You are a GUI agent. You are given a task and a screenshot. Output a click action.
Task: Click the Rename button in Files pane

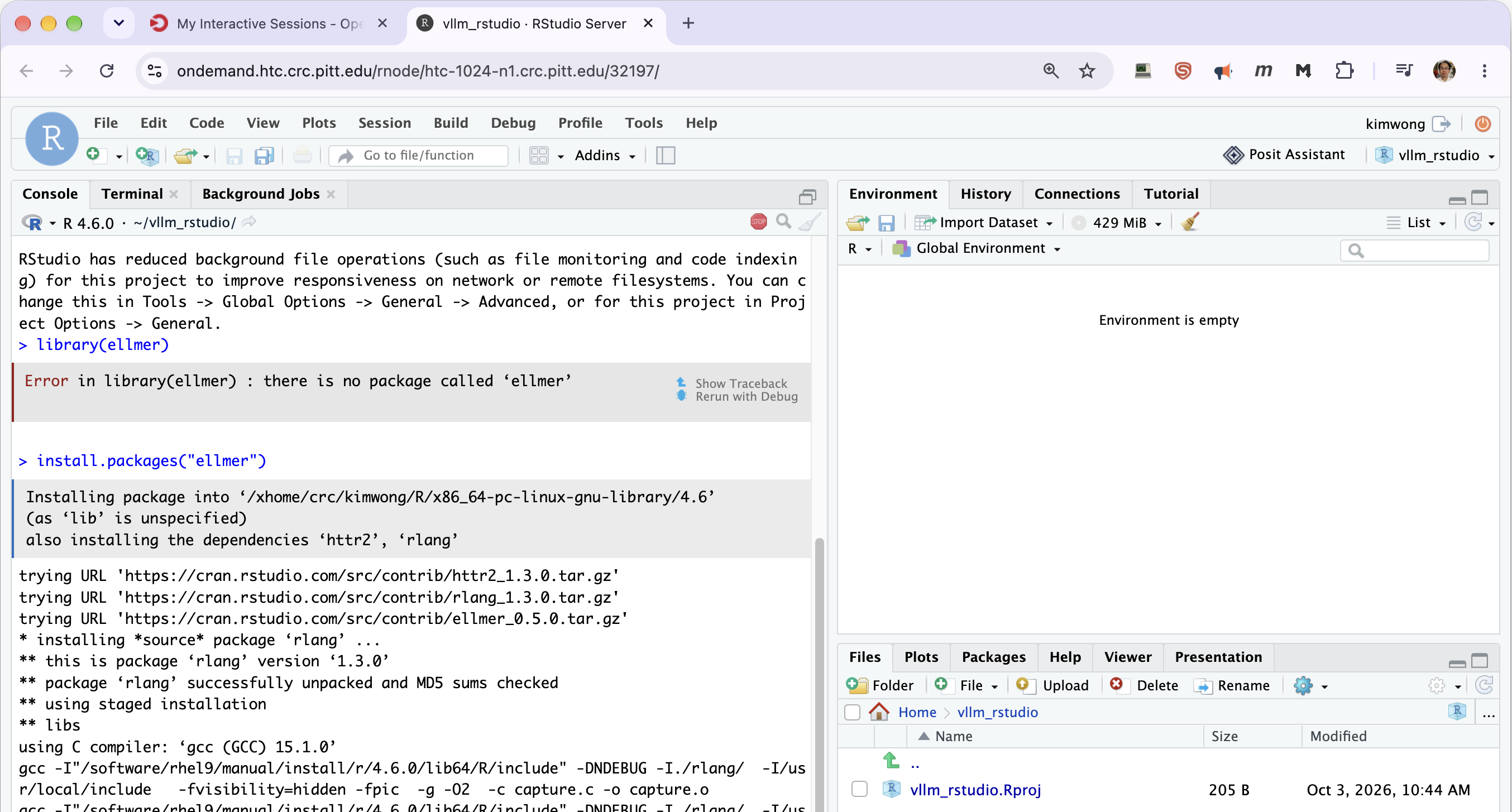[1232, 685]
